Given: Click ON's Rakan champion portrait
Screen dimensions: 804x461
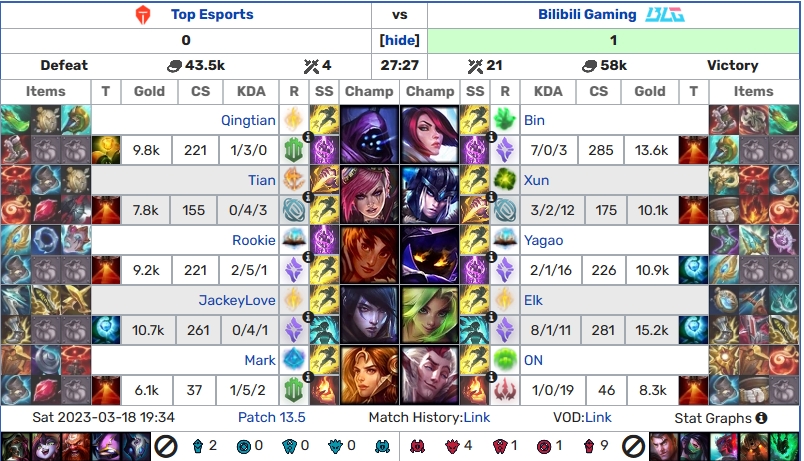Looking at the screenshot, I should tap(430, 375).
